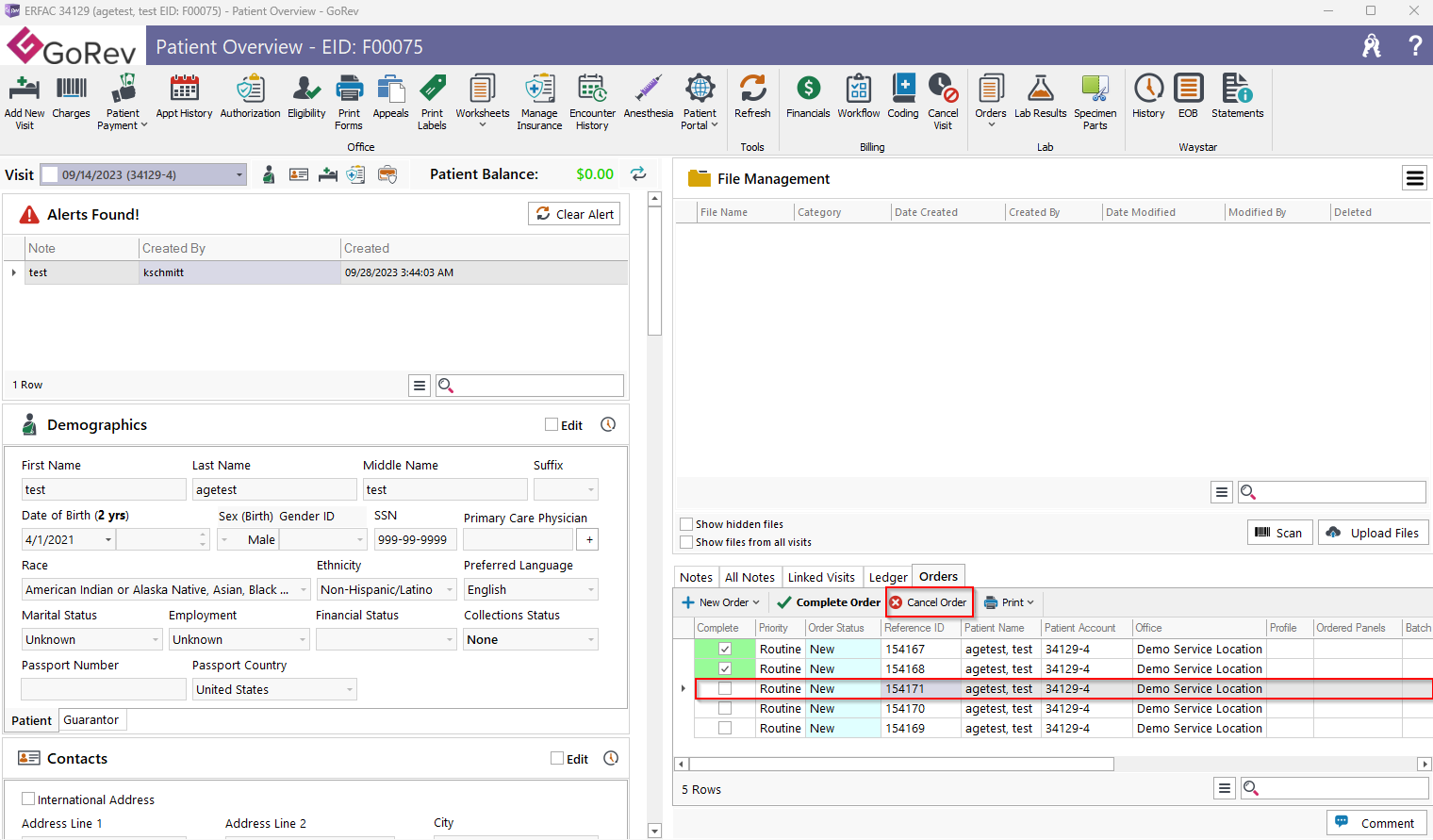
Task: Open Billing Workflow
Action: point(859,97)
